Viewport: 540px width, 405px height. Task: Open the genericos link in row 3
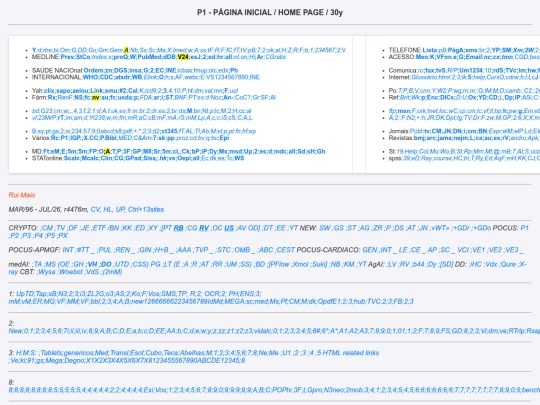(x=78, y=353)
